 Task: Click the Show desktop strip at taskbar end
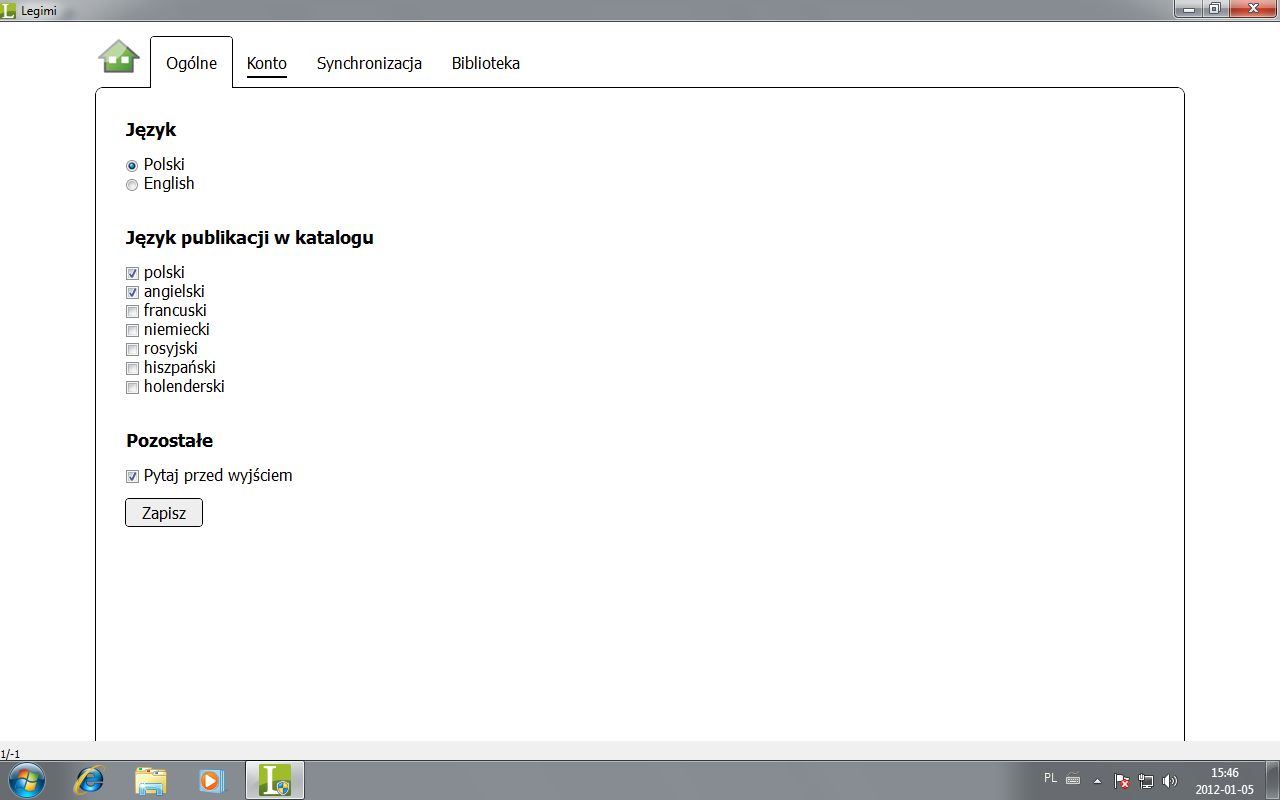point(1272,780)
